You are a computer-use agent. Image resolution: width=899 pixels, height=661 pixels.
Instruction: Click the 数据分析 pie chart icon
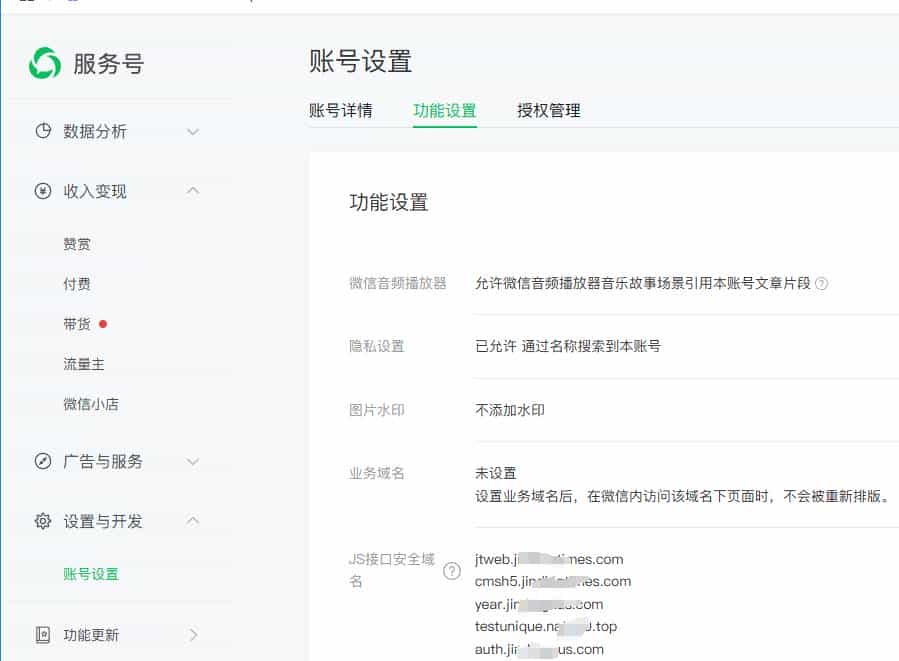[x=43, y=131]
